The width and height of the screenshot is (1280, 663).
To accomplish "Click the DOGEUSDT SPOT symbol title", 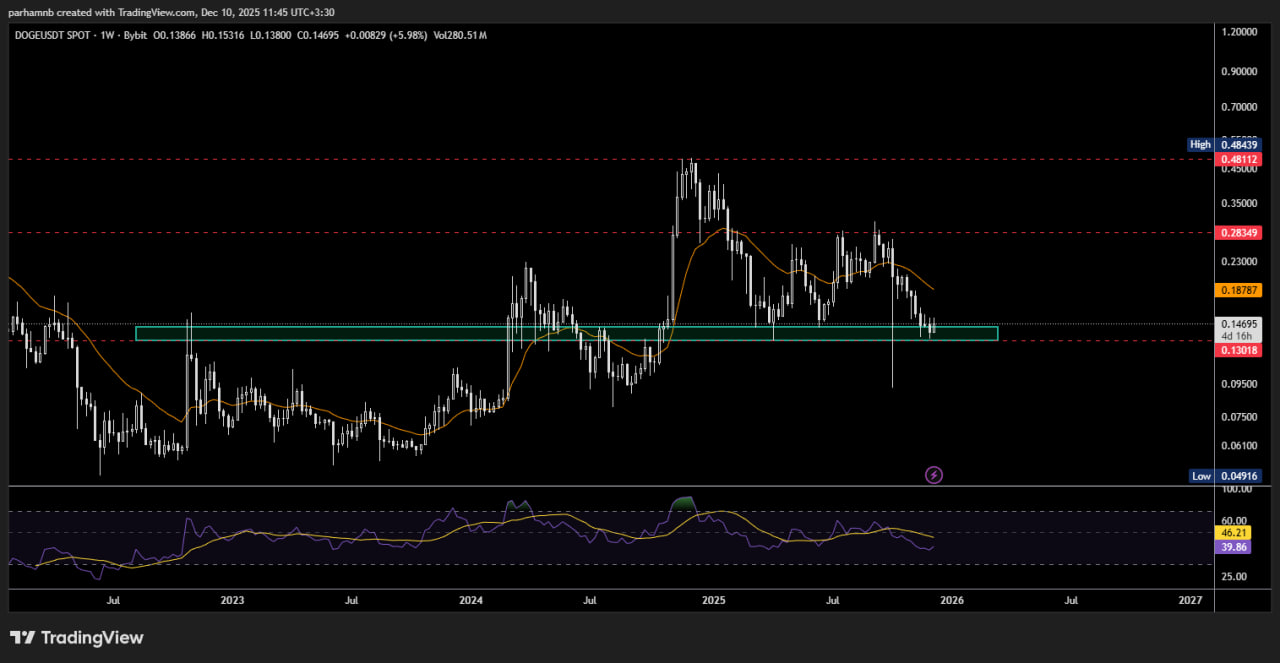I will tap(52, 35).
